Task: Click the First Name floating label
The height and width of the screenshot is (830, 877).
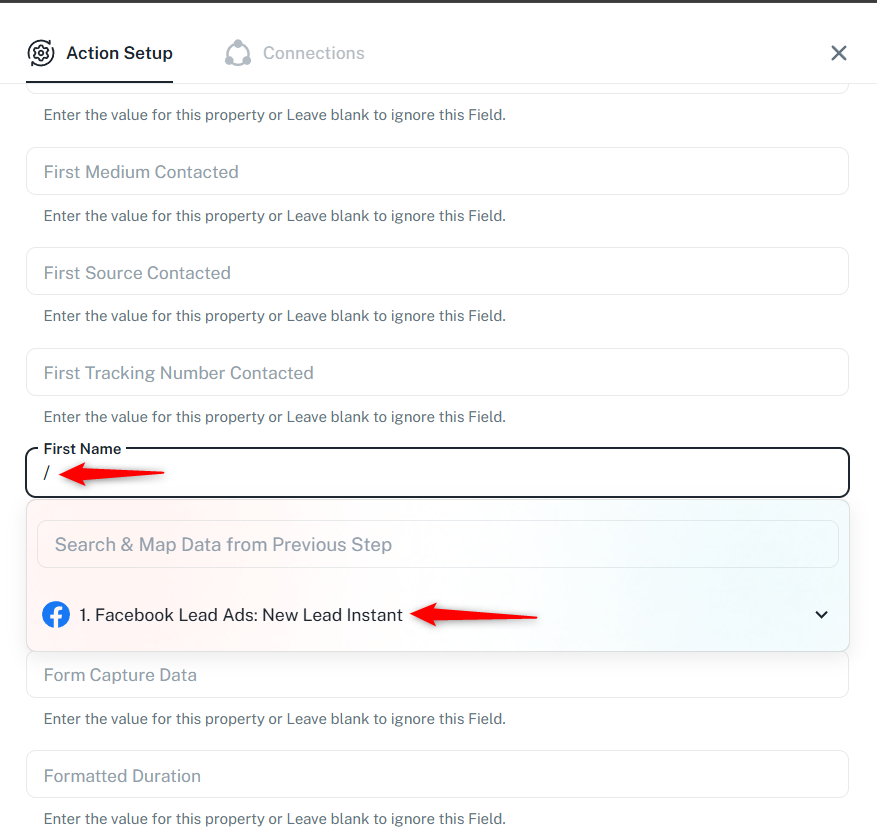Action: [82, 449]
